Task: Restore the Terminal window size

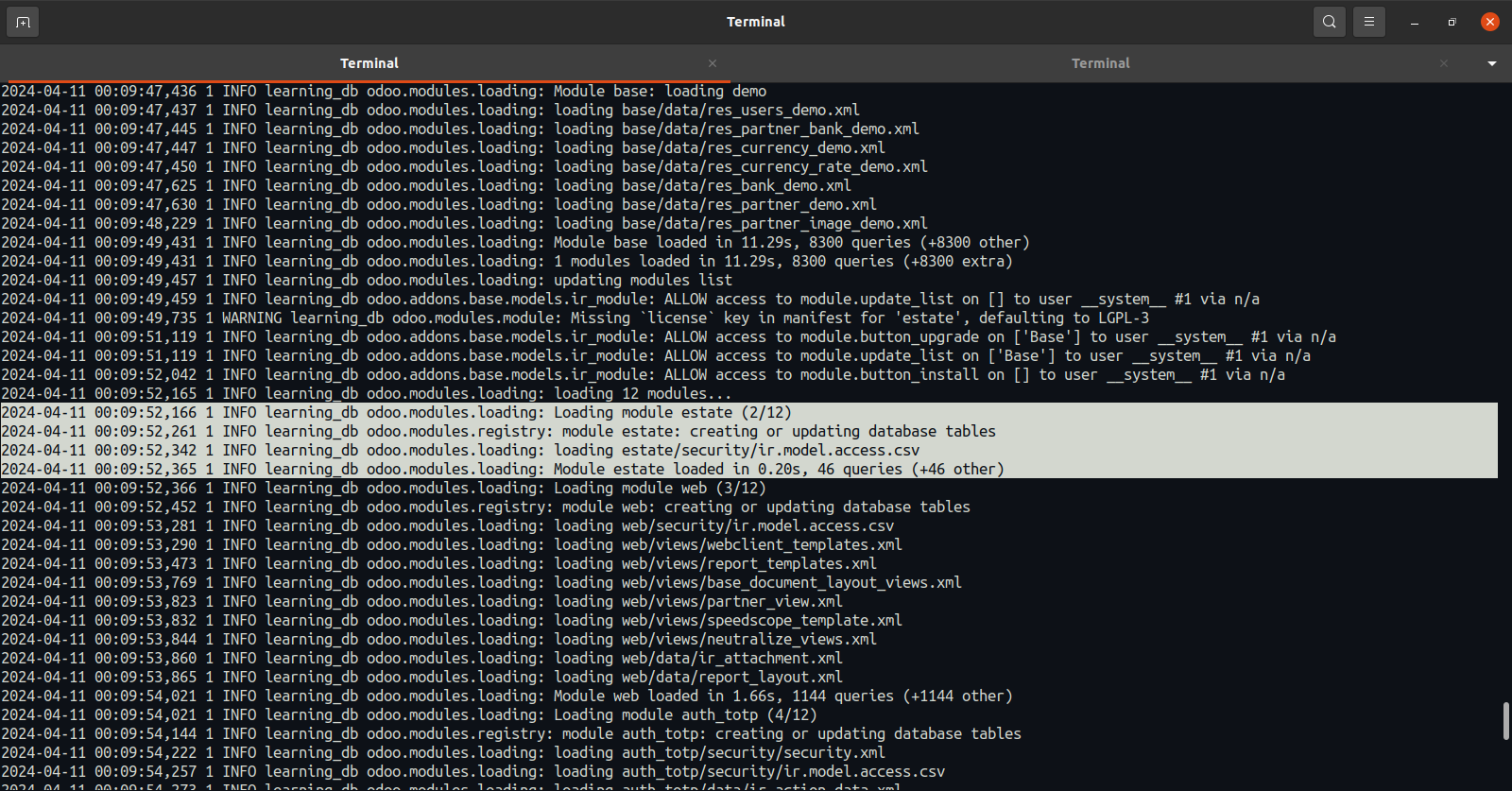Action: [1452, 22]
